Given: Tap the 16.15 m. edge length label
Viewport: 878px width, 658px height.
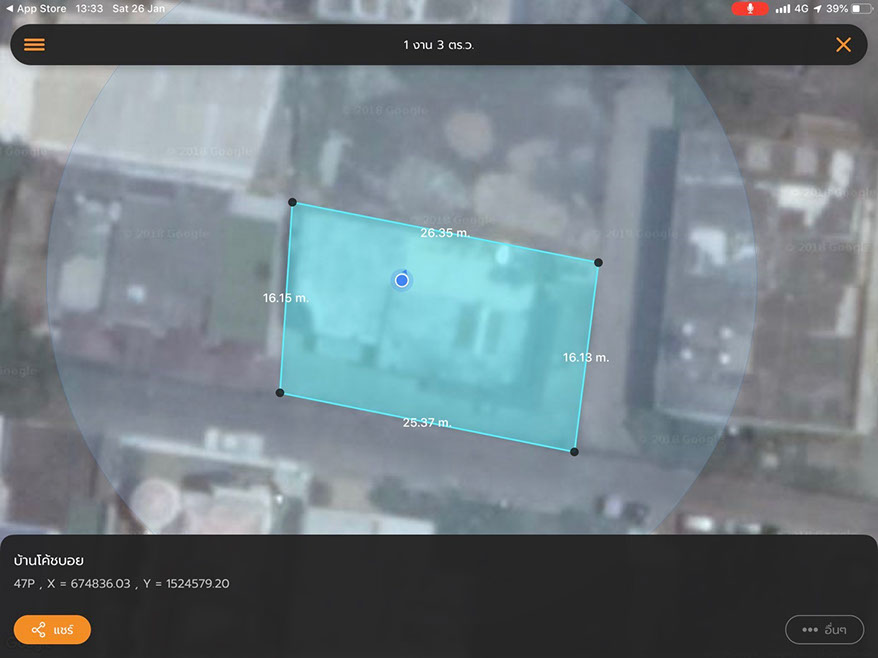Looking at the screenshot, I should tap(286, 298).
